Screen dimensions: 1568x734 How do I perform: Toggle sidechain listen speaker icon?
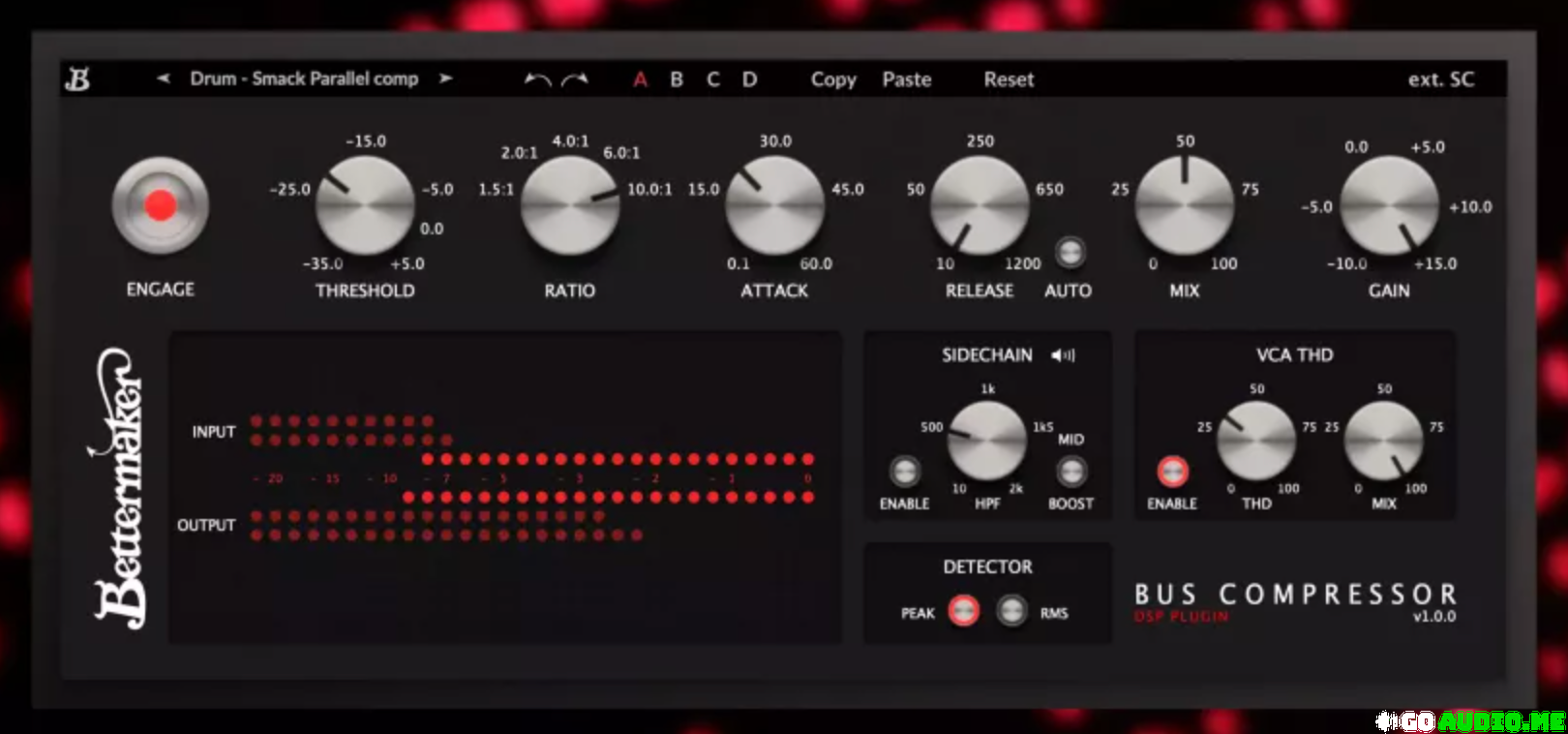pyautogui.click(x=1063, y=355)
